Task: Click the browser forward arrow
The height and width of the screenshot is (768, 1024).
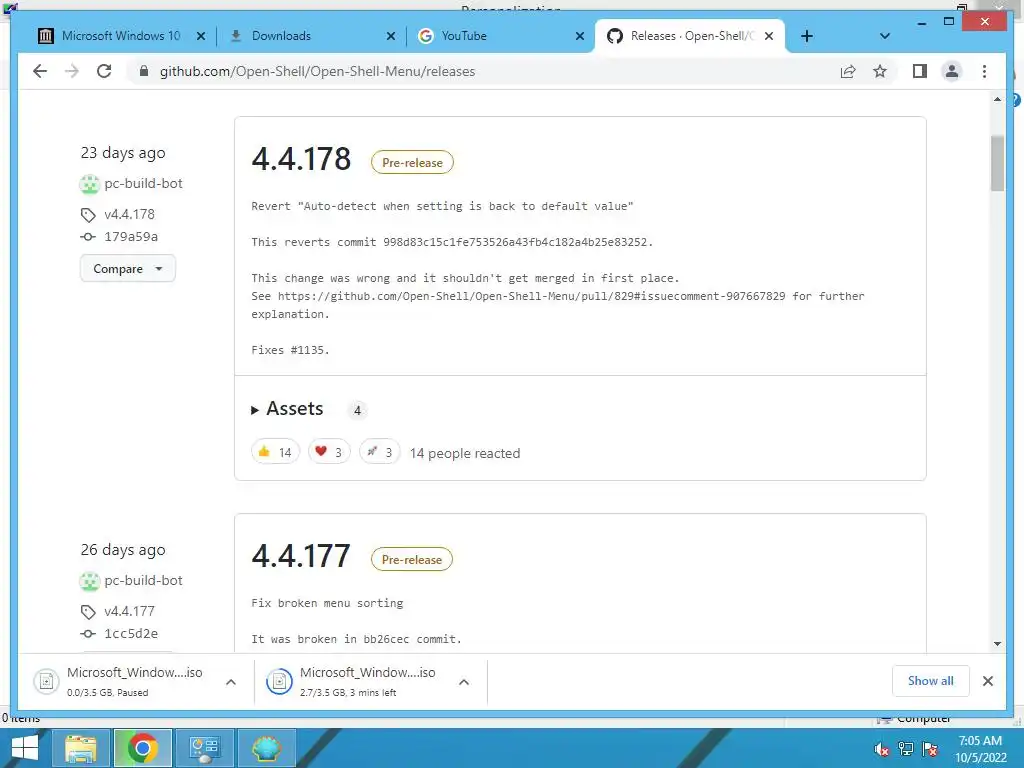Action: point(72,71)
